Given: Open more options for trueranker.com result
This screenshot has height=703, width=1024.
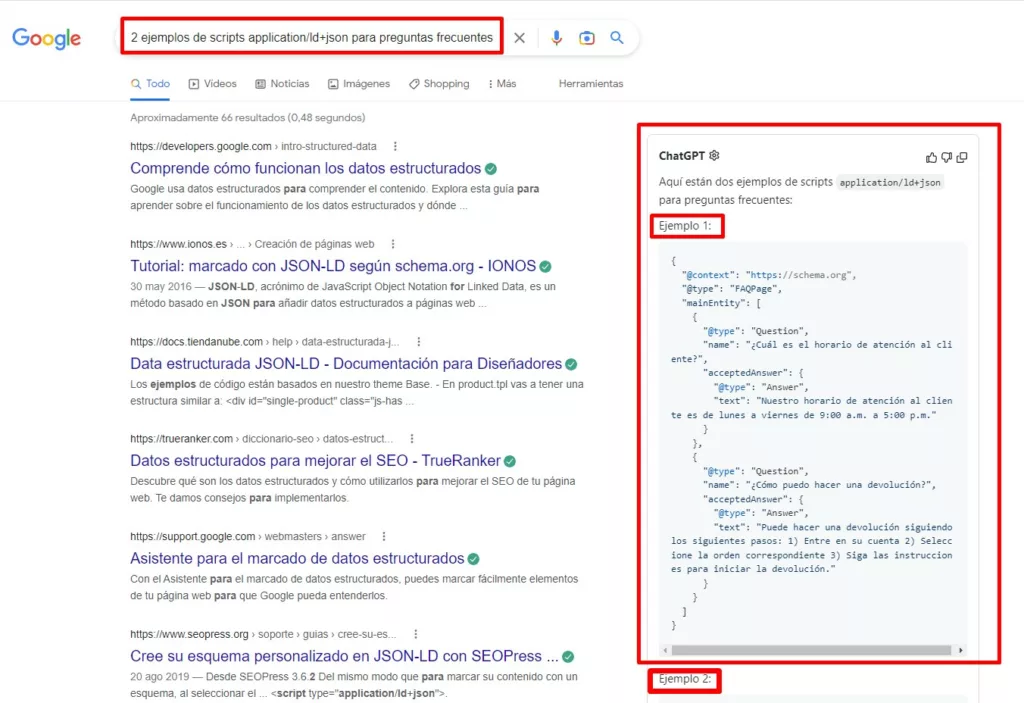Looking at the screenshot, I should click(x=411, y=438).
